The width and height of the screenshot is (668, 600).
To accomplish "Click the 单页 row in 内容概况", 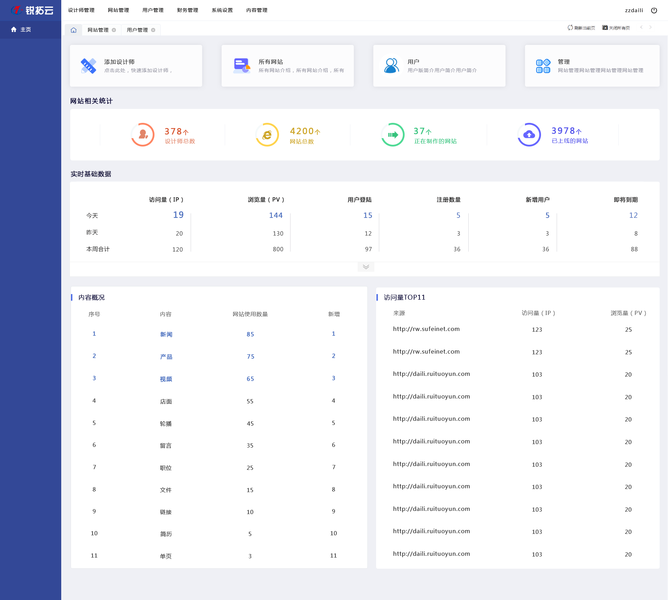I will [x=219, y=556].
